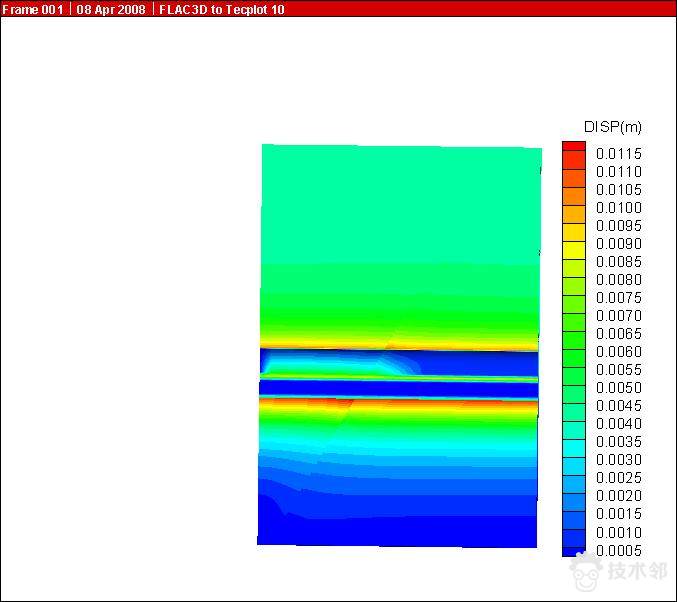Click the 0.0045 legend value label
This screenshot has width=677, height=602.
click(x=618, y=406)
